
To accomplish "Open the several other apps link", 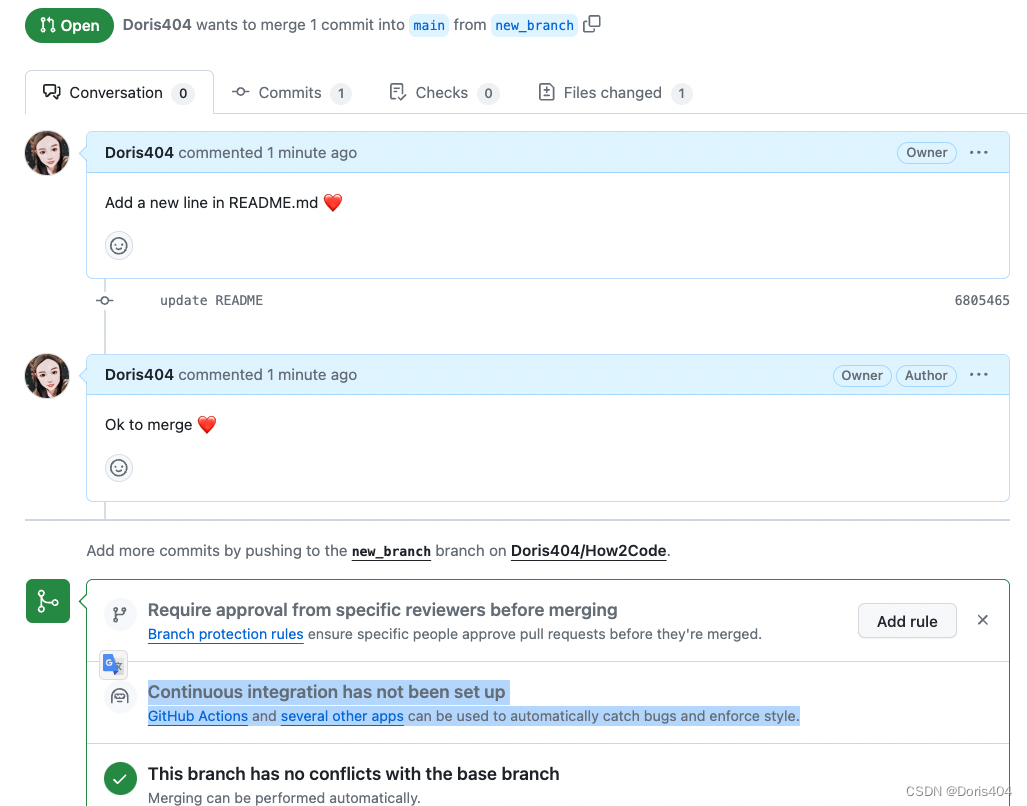I will click(x=342, y=716).
